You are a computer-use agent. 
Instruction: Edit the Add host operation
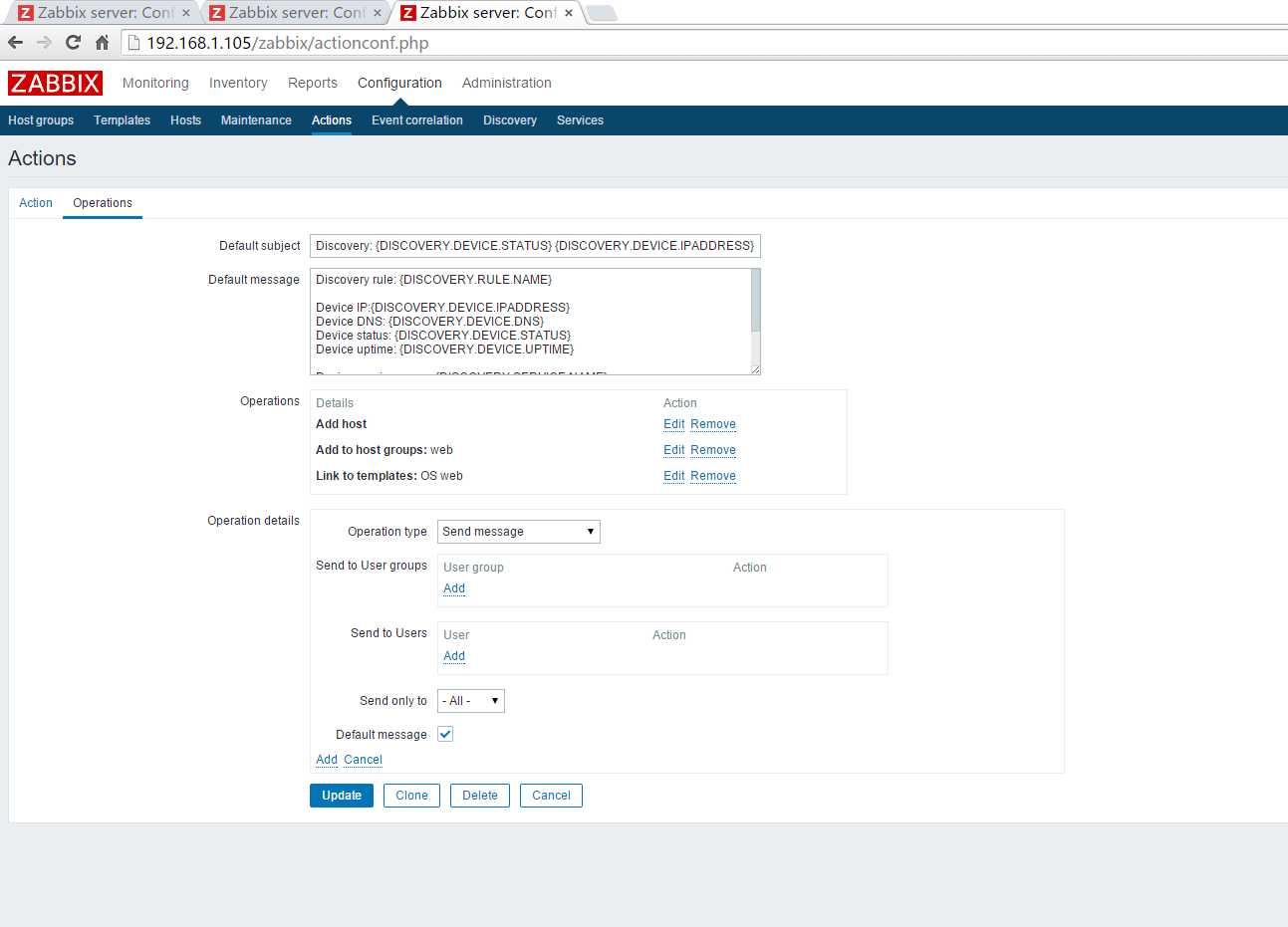[674, 424]
